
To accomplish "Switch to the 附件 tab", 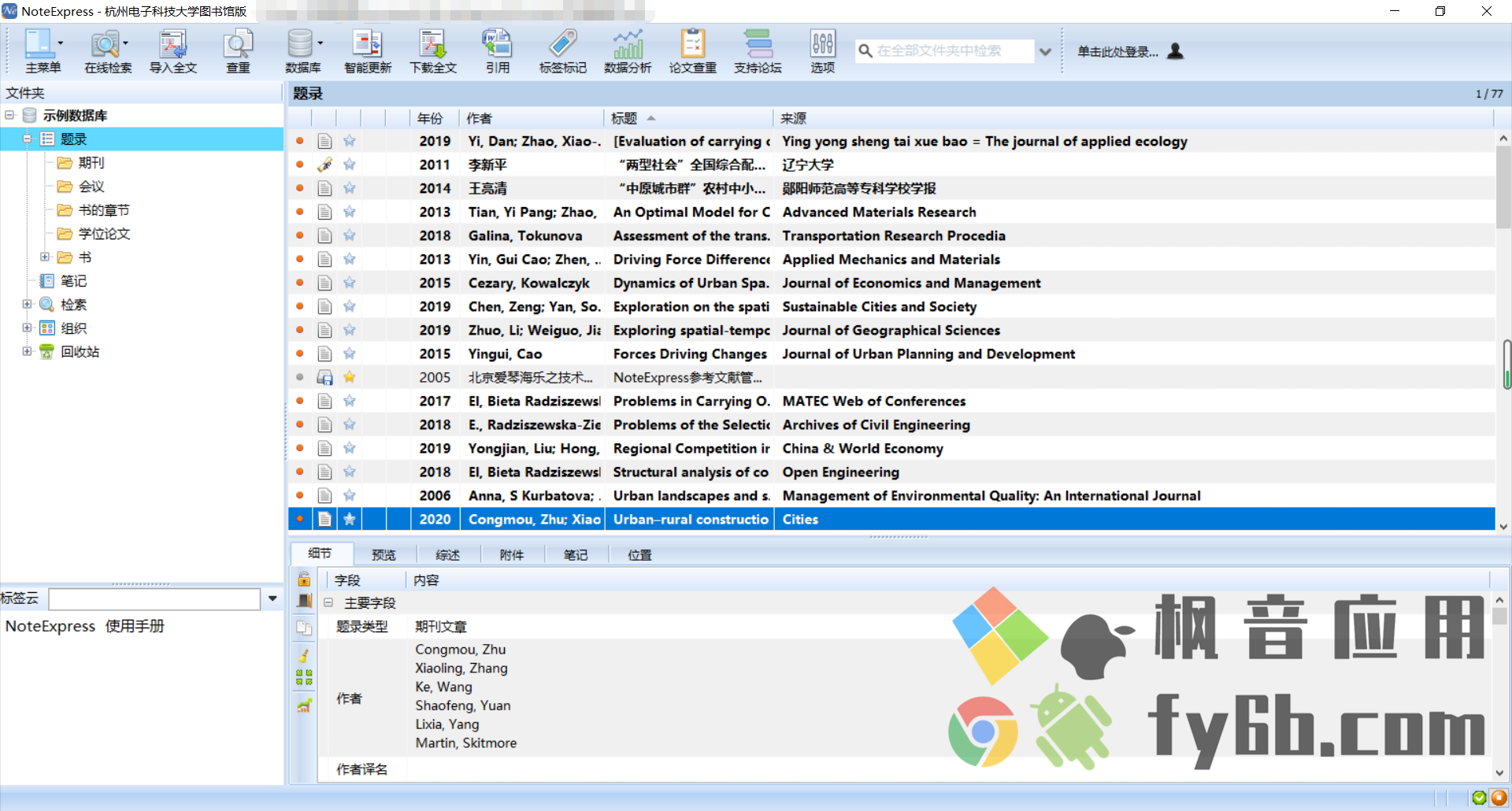I will tap(512, 555).
